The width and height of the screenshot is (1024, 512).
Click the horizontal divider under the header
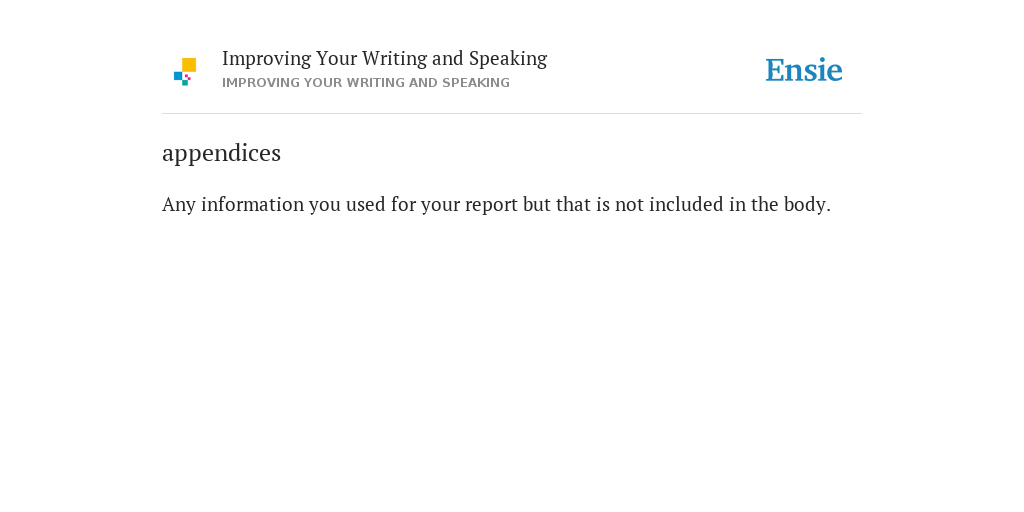(512, 114)
